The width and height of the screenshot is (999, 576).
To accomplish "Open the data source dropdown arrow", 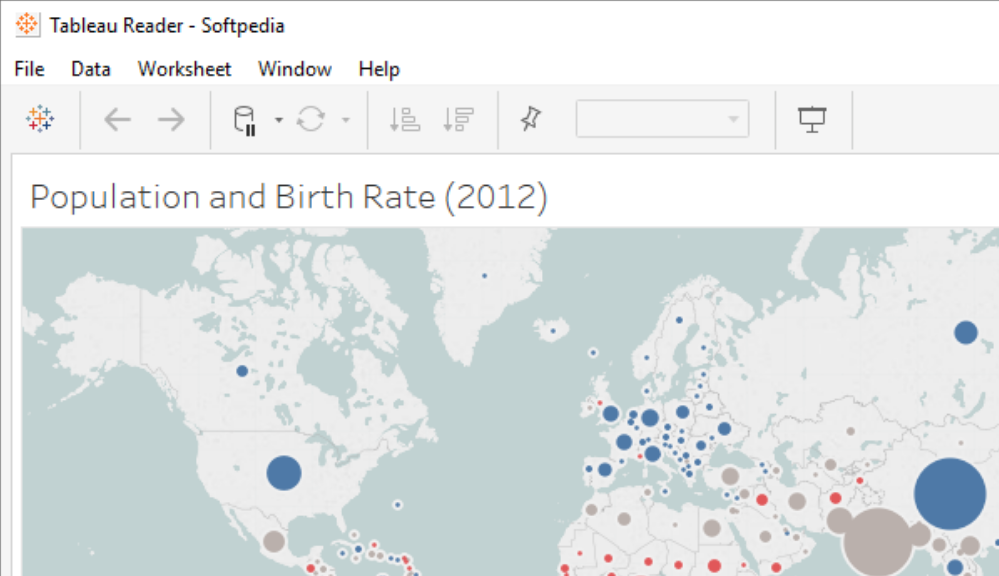I will tap(277, 118).
